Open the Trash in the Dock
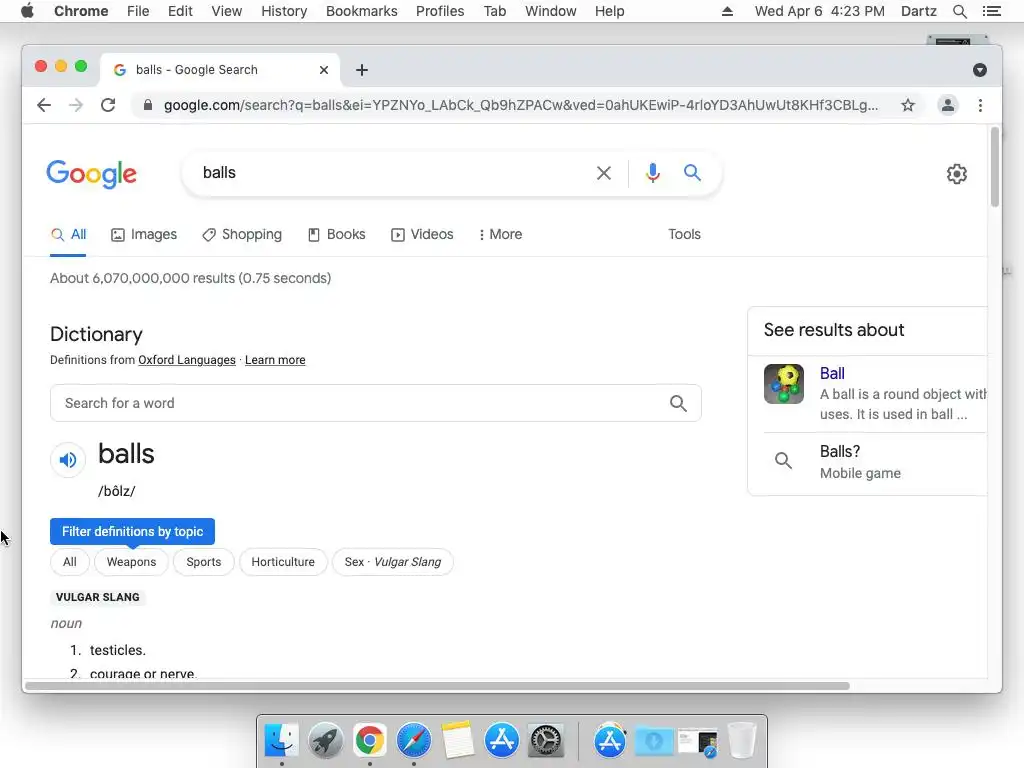The width and height of the screenshot is (1024, 768). pyautogui.click(x=742, y=740)
